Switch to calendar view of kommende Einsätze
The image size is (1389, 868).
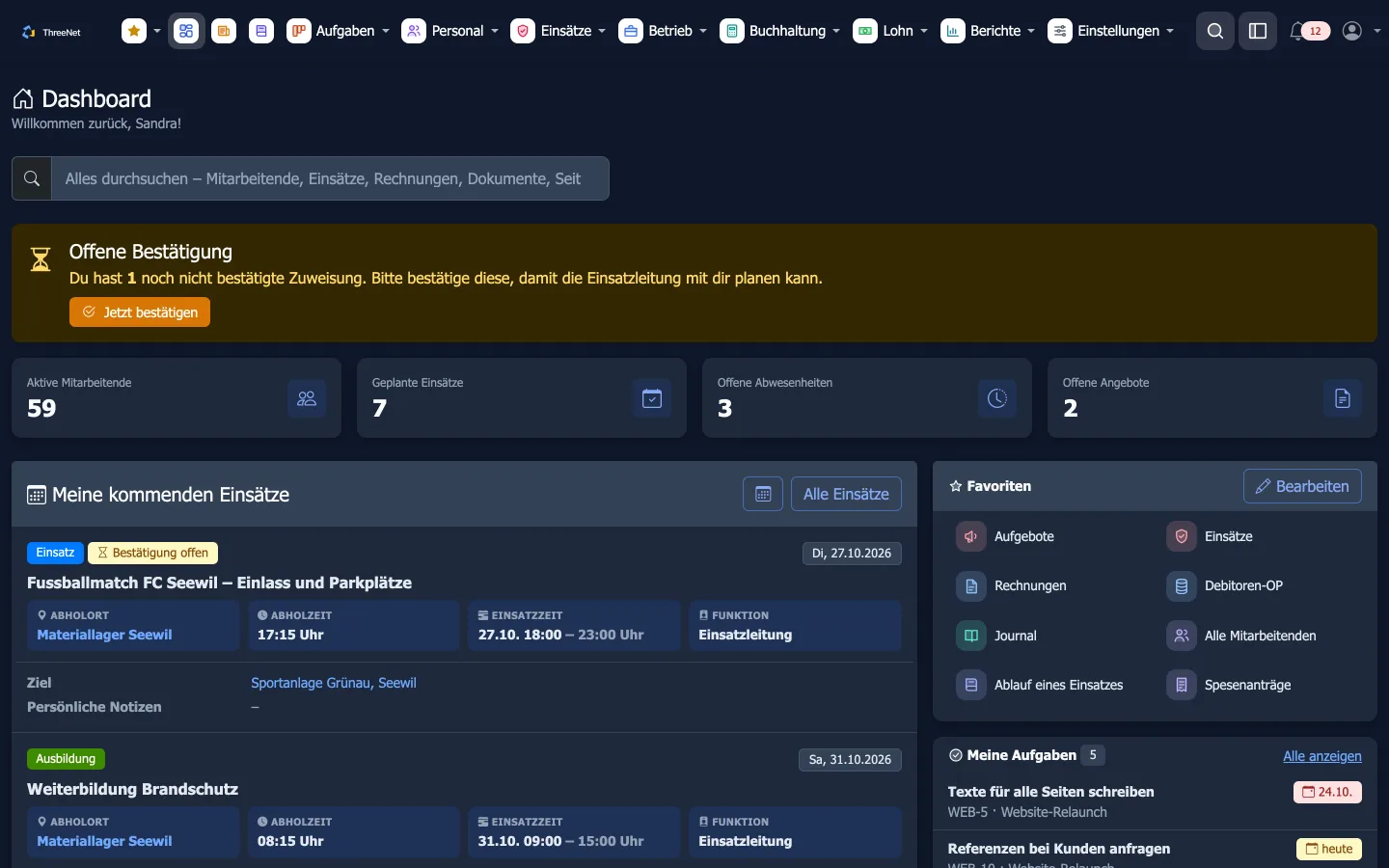[763, 494]
